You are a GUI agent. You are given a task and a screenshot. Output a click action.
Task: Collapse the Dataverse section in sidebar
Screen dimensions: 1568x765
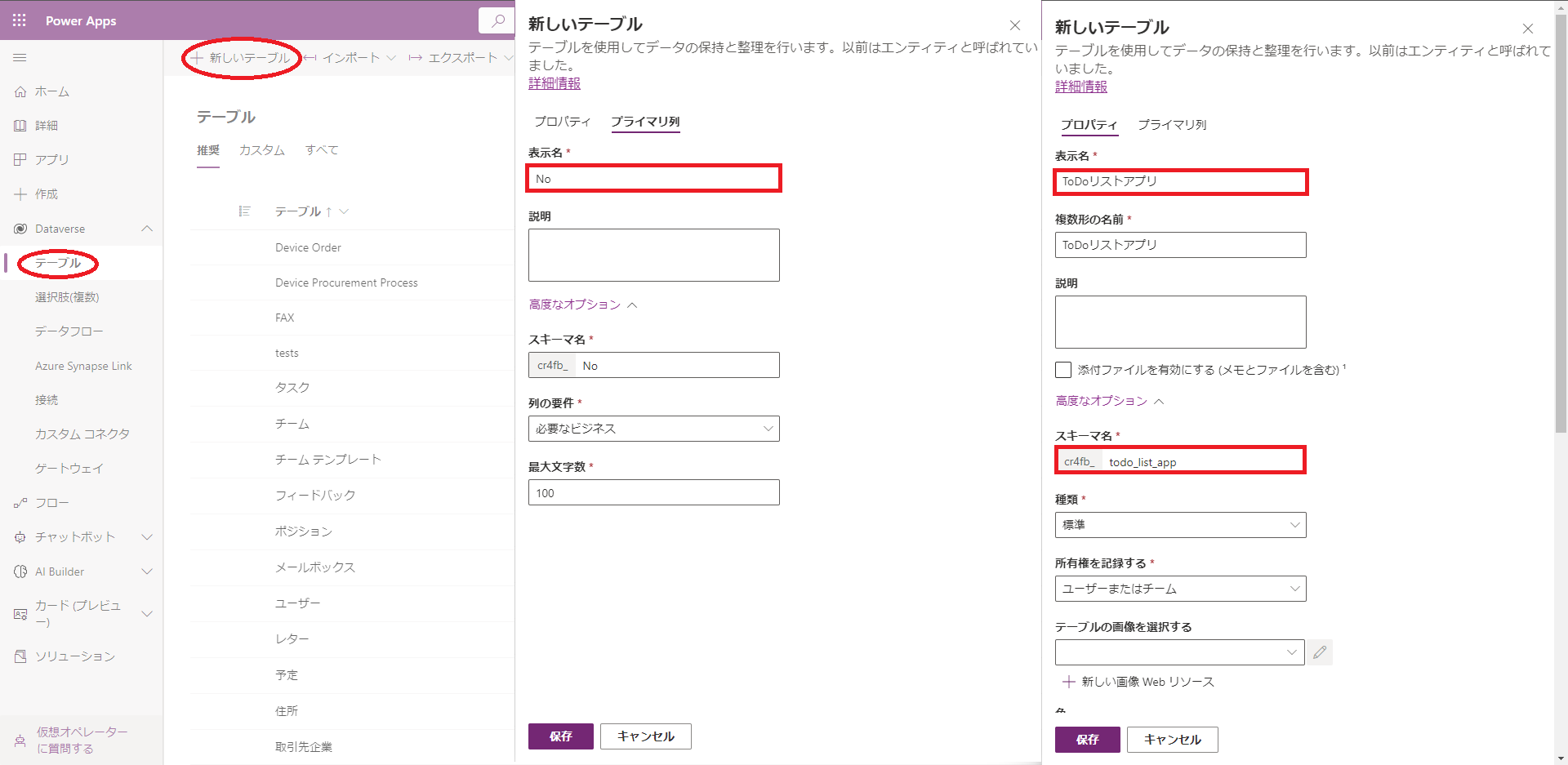pyautogui.click(x=147, y=229)
